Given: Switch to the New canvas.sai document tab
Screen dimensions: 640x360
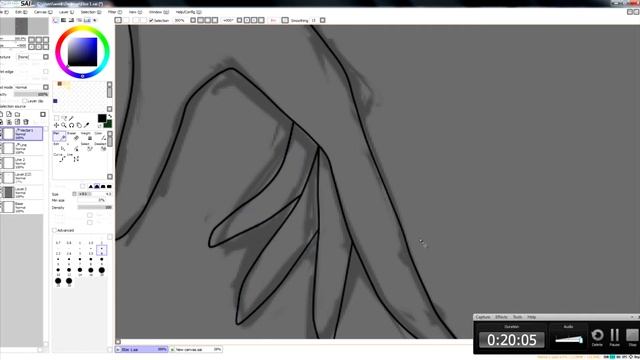Looking at the screenshot, I should (196, 349).
